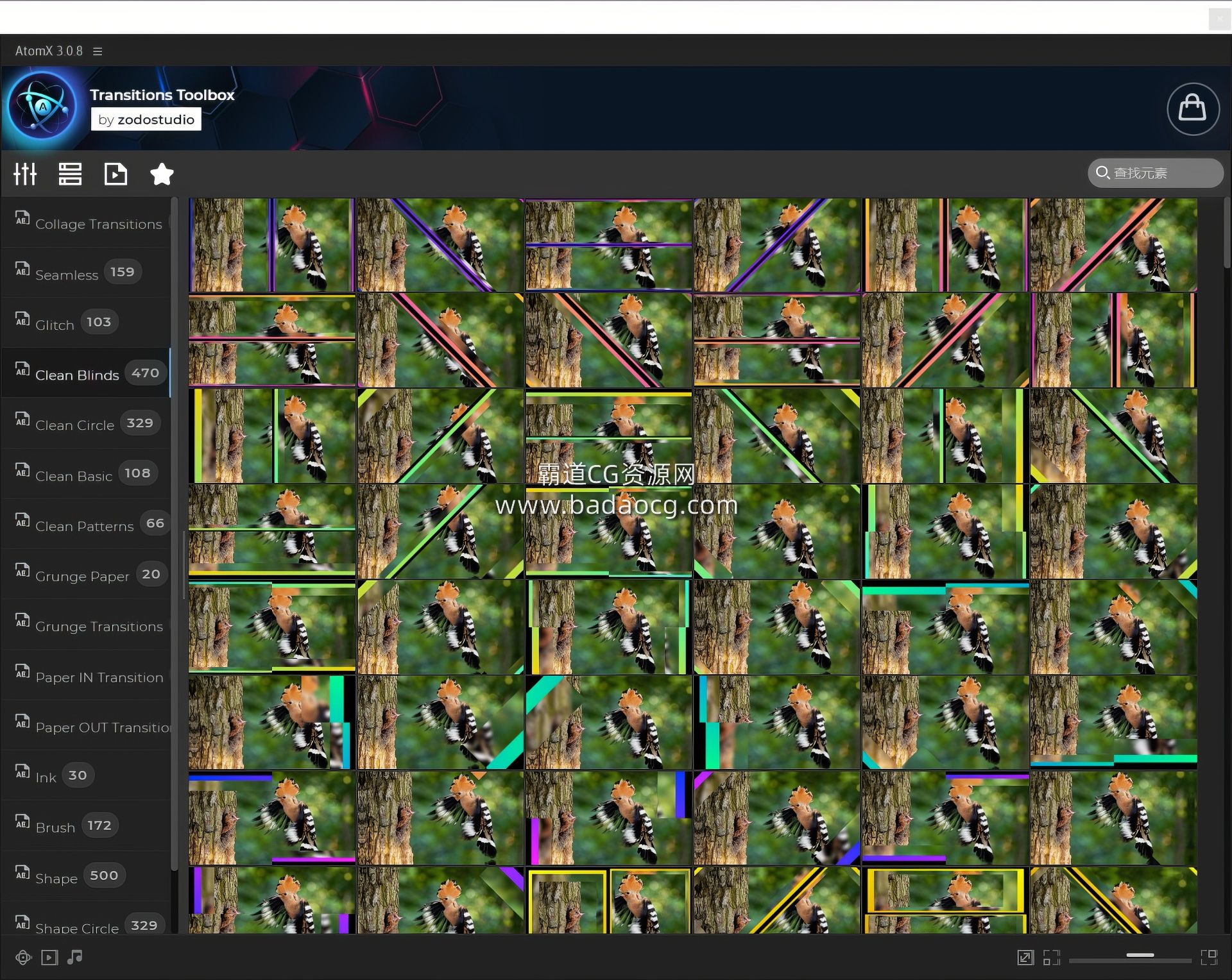Switch to the stacked rows list view icon
This screenshot has width=1232, height=980.
point(70,174)
